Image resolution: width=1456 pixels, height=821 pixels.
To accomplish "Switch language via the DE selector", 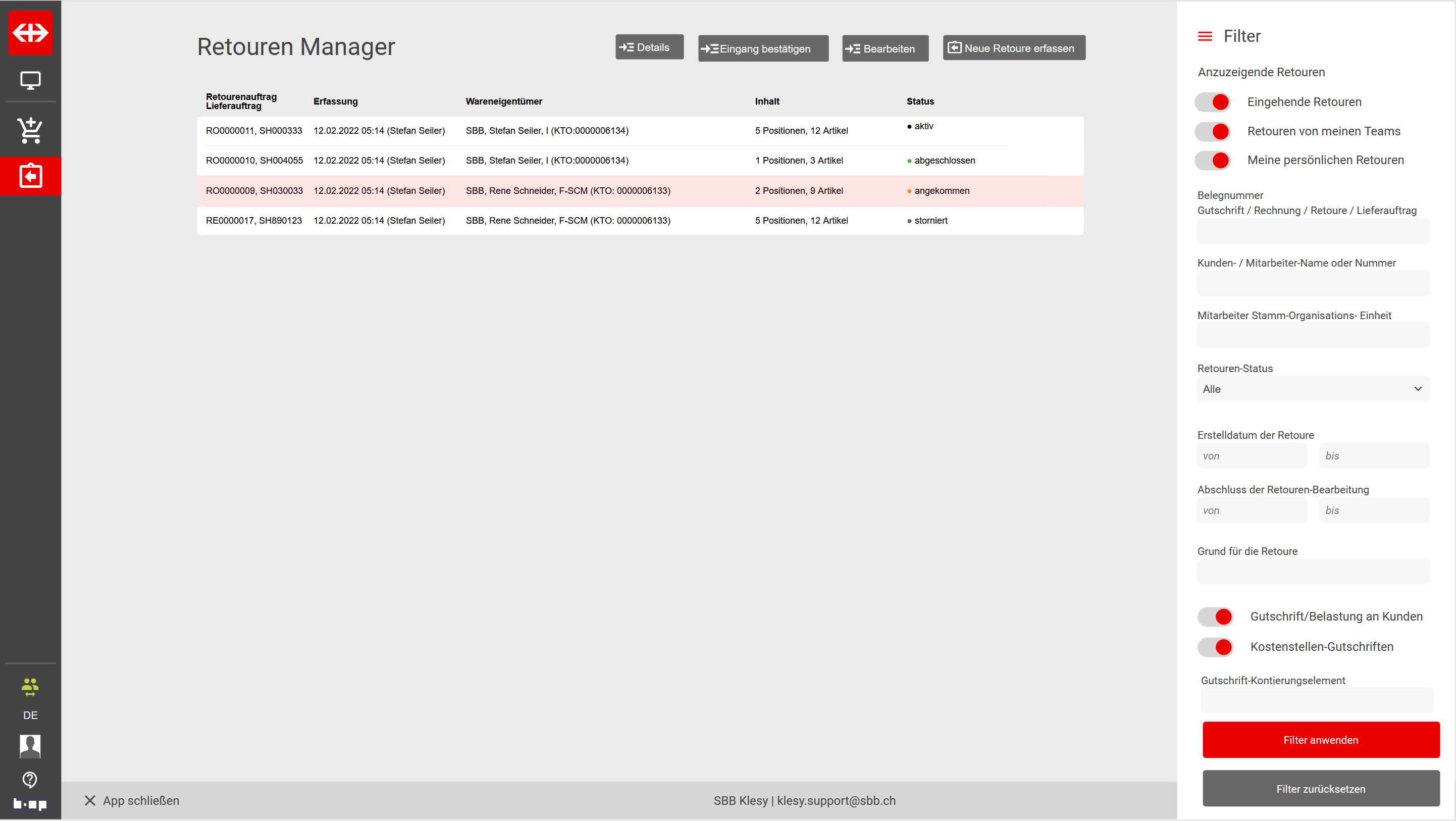I will [30, 715].
